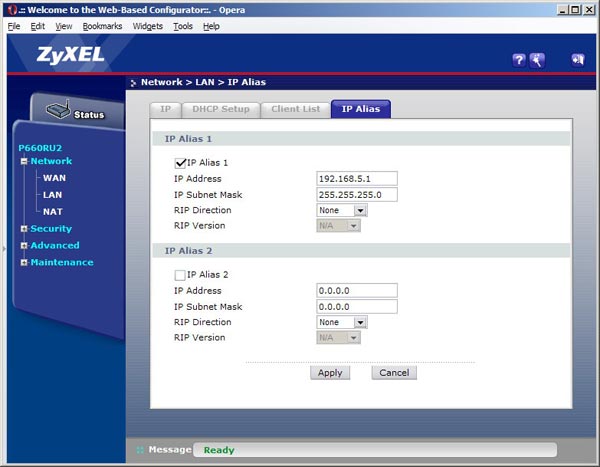Image resolution: width=600 pixels, height=467 pixels.
Task: Open the View menu
Action: pyautogui.click(x=64, y=26)
